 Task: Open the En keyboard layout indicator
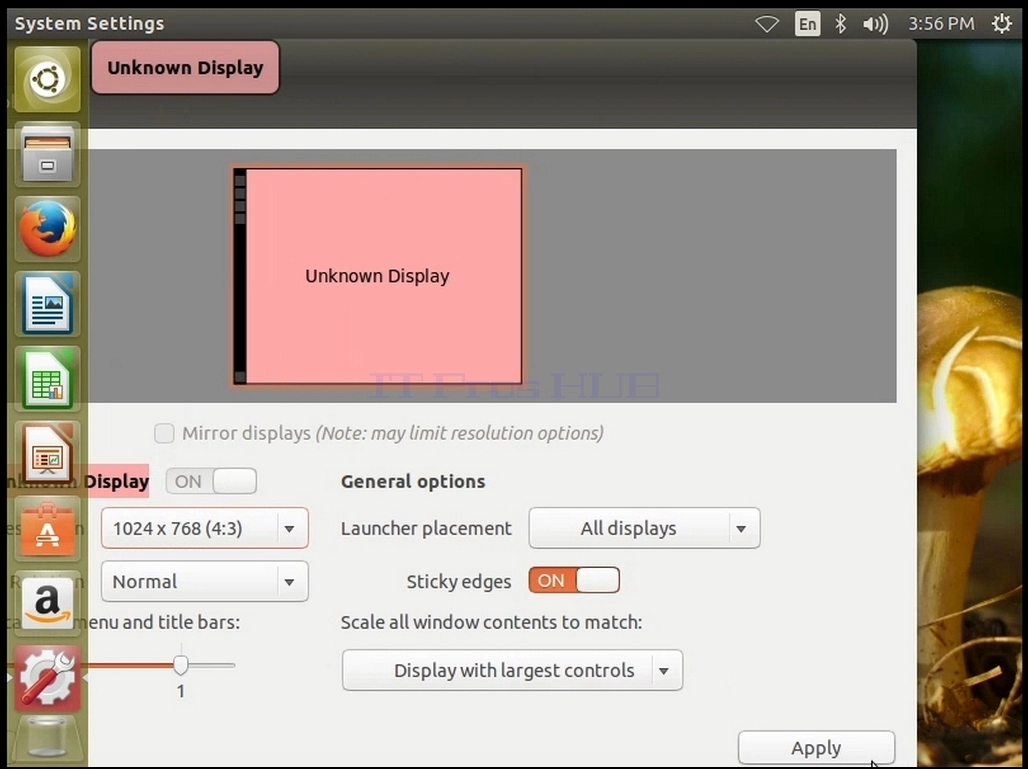807,24
